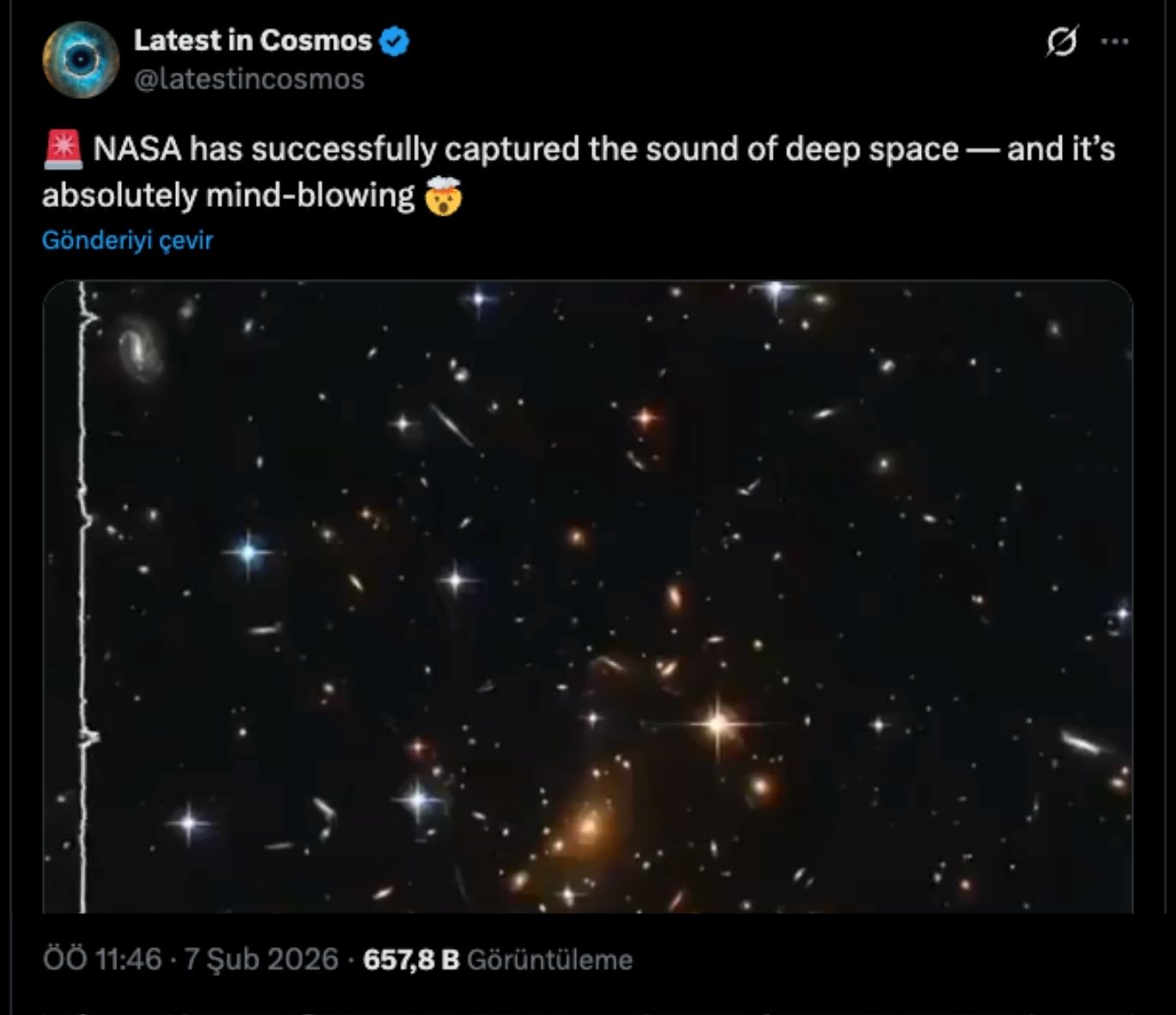
Task: Click the ÖÖ 11:46 timestamp
Action: pyautogui.click(x=102, y=959)
